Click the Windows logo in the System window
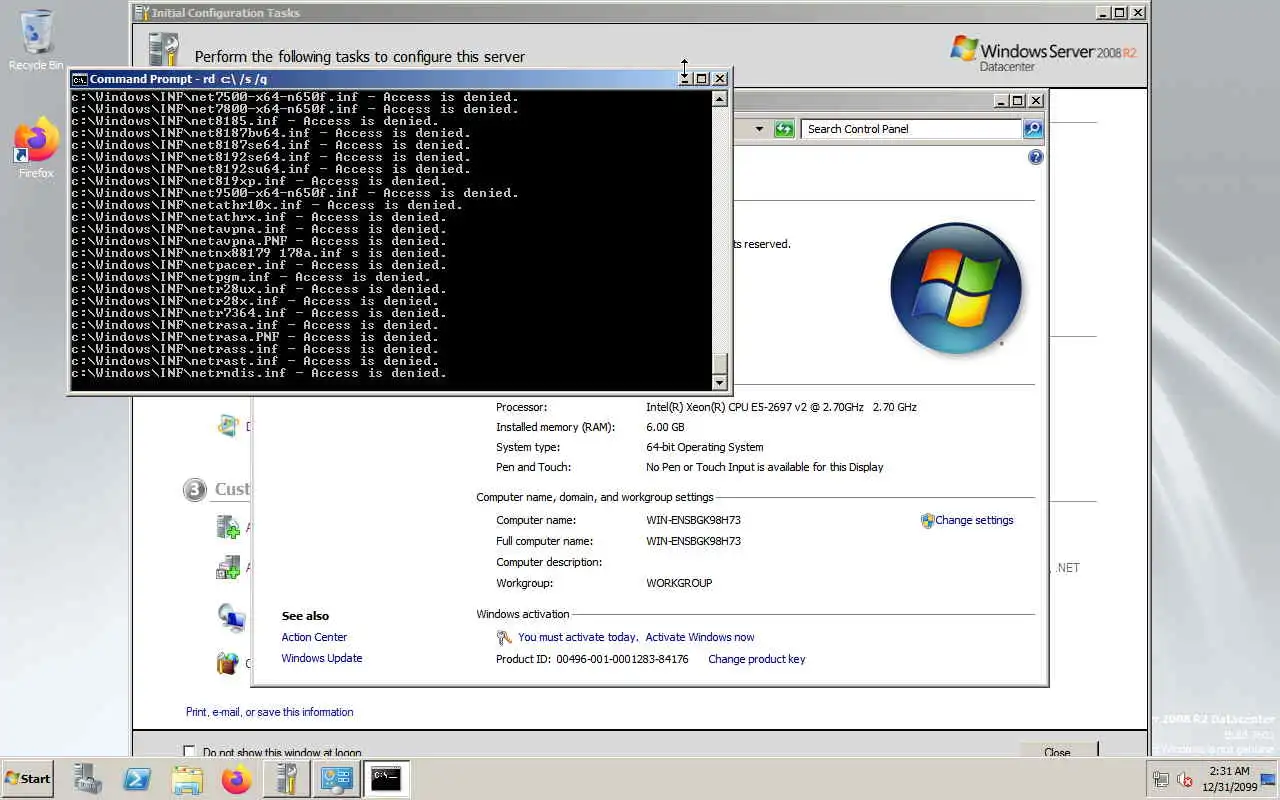The image size is (1280, 800). tap(956, 288)
